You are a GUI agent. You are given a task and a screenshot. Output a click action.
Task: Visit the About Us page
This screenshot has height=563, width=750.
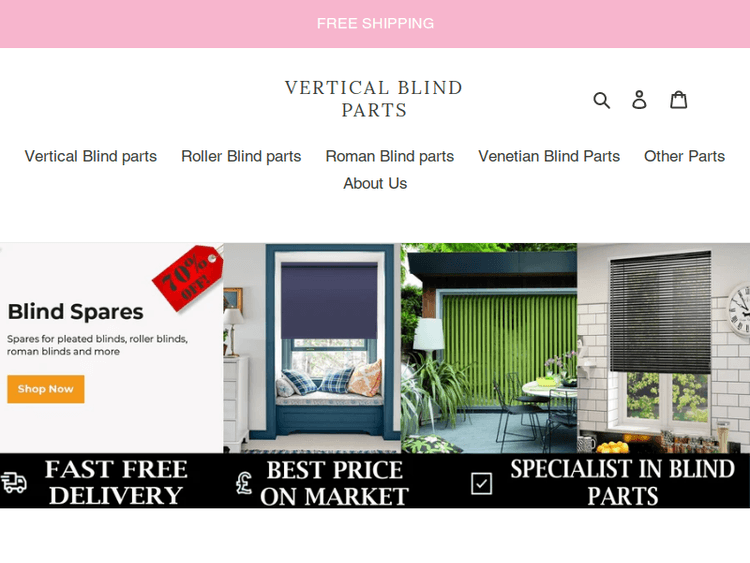pos(375,184)
